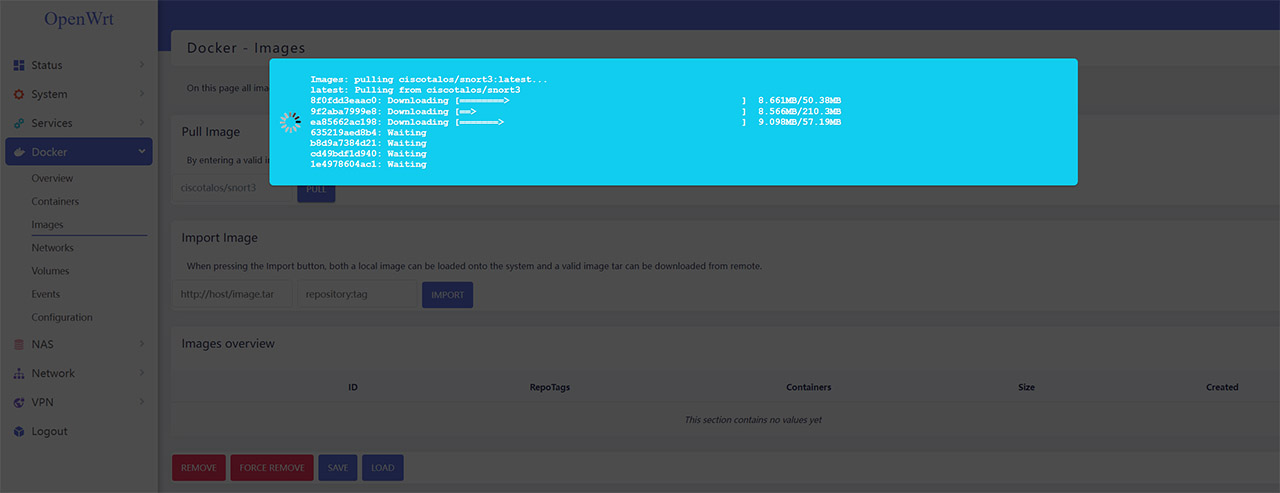The width and height of the screenshot is (1280, 493).
Task: Click the '635219aed8b4: Waiting' line
Action: click(369, 132)
